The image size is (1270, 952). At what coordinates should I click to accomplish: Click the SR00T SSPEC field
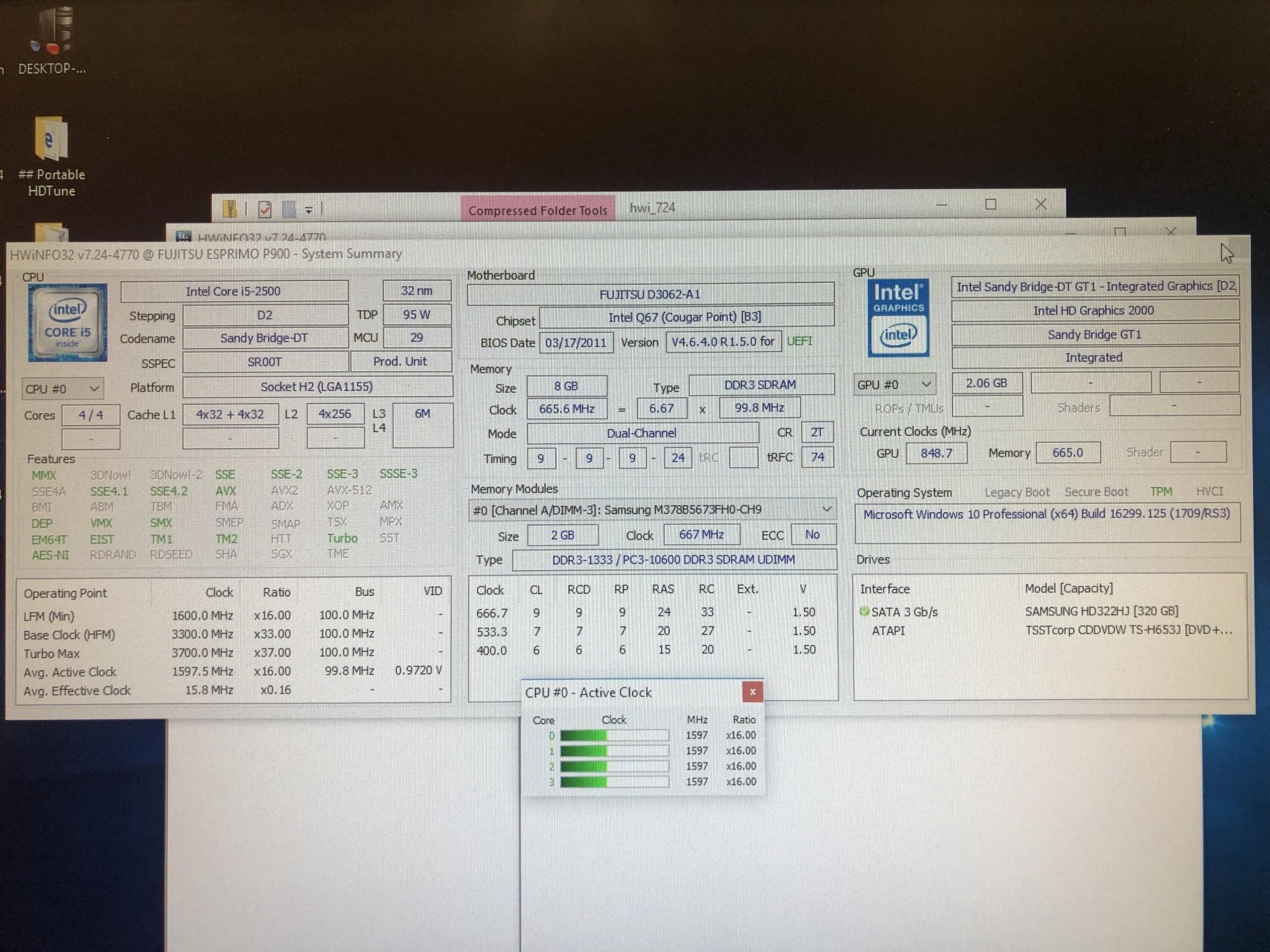[x=265, y=362]
